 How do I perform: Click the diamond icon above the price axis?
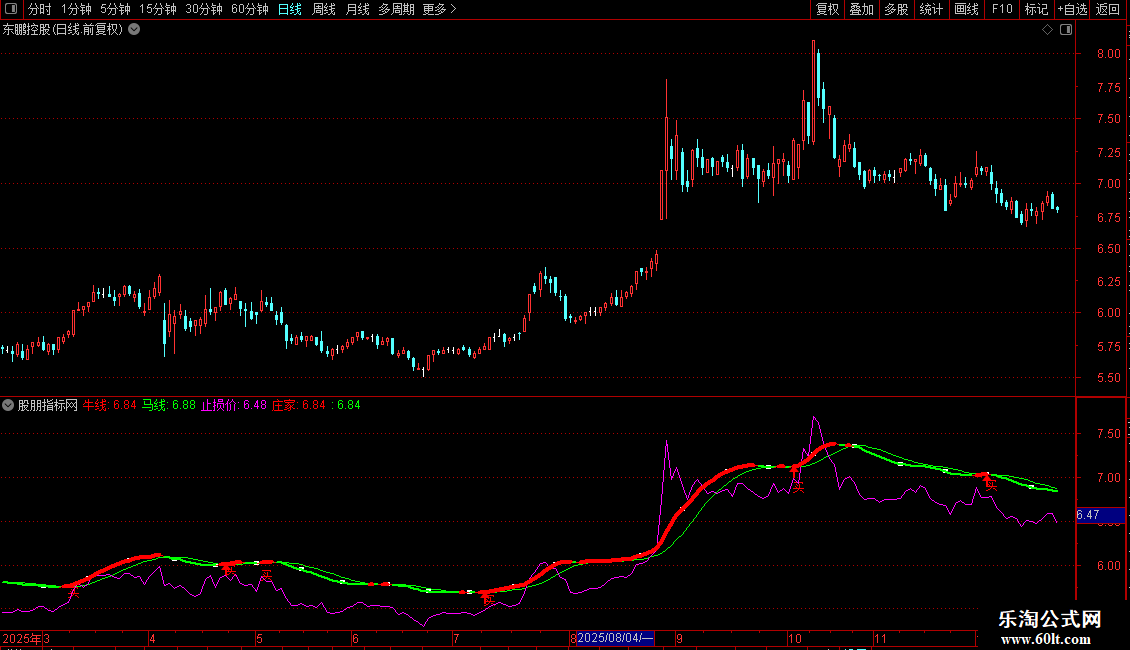coord(1047,30)
